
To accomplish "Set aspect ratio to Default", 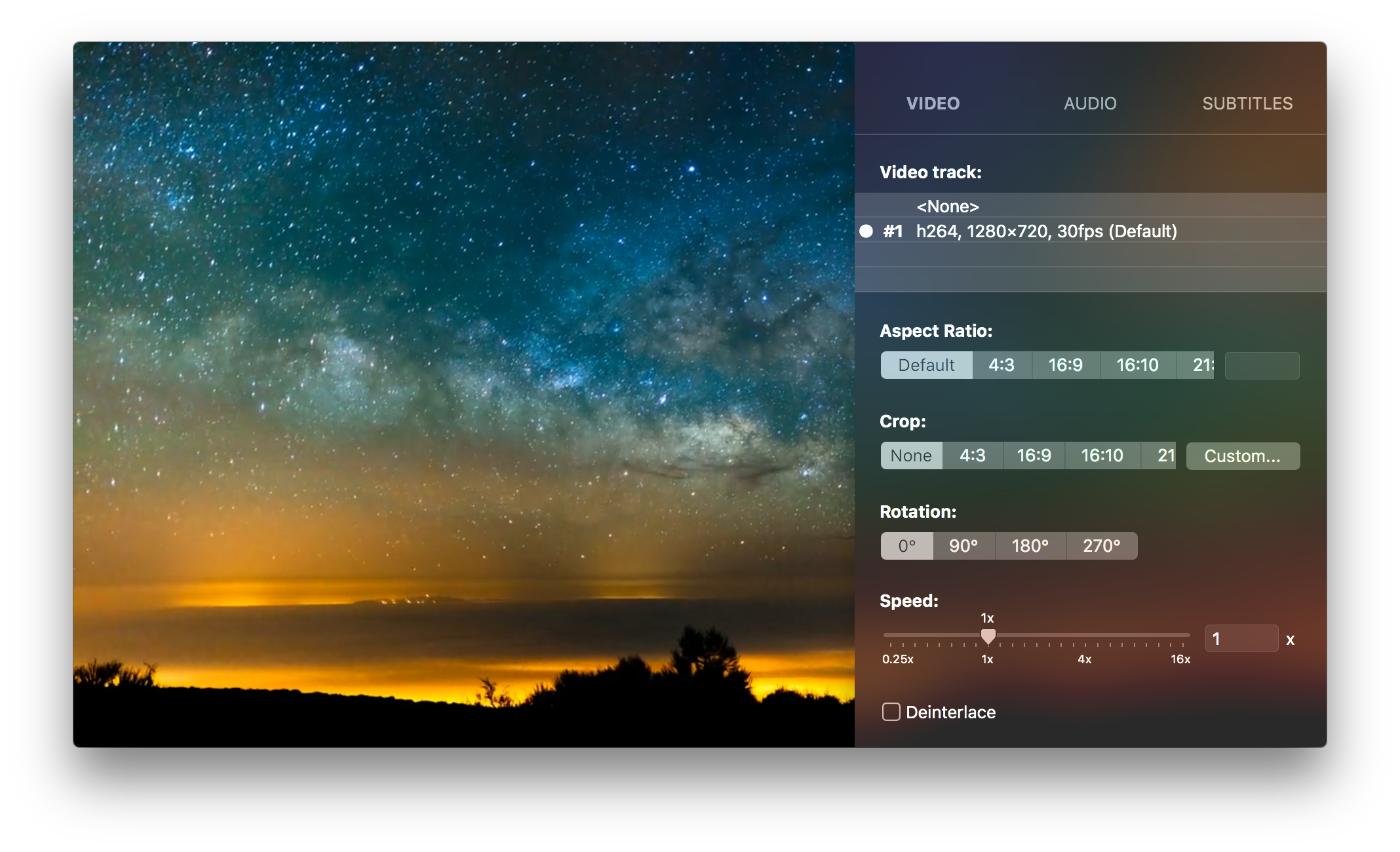I will tap(926, 365).
